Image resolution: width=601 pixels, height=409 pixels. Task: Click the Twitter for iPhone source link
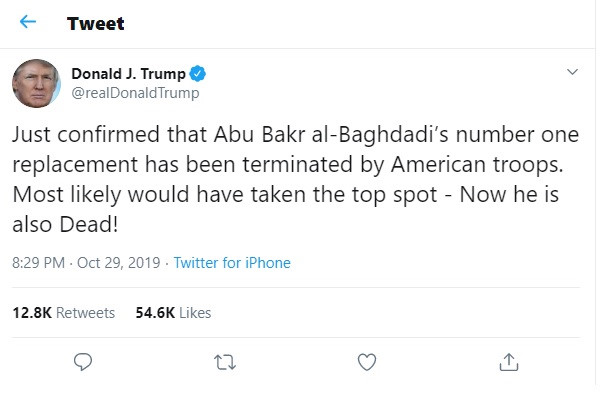click(x=232, y=263)
